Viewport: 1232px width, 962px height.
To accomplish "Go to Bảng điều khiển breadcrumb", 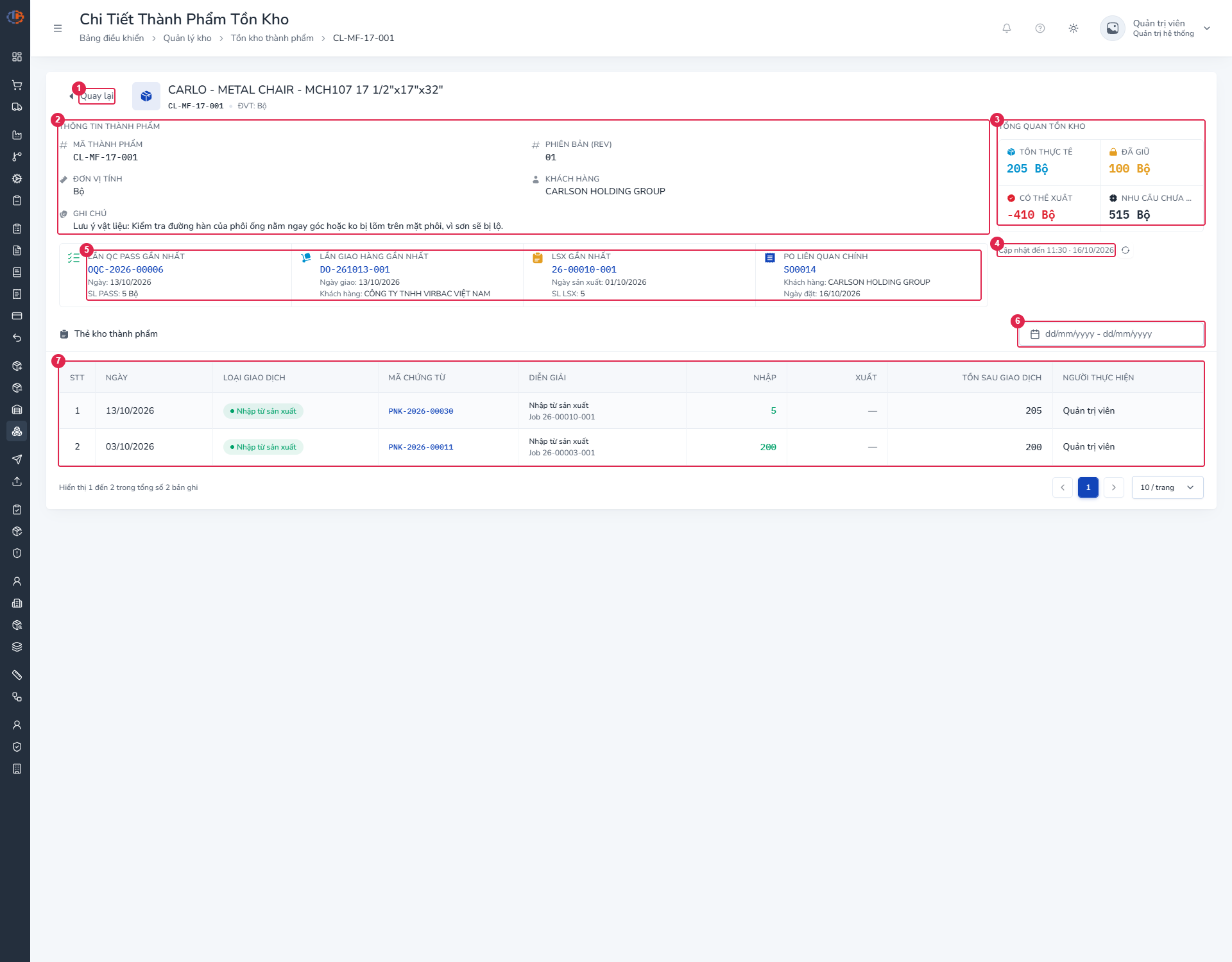I will [x=112, y=38].
